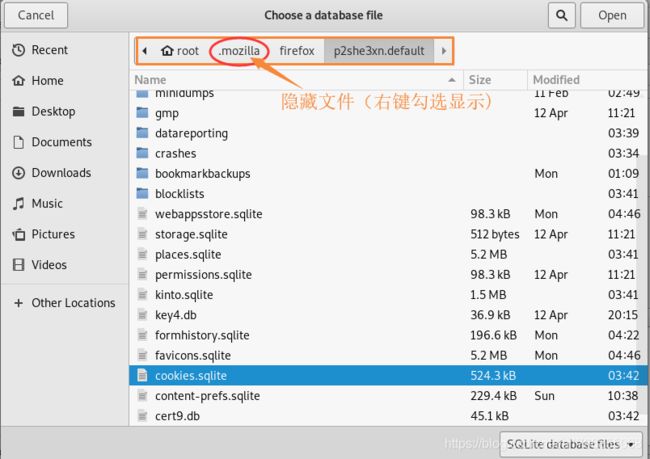Click the Pictures camera icon in sidebar
This screenshot has width=650, height=459.
18,234
